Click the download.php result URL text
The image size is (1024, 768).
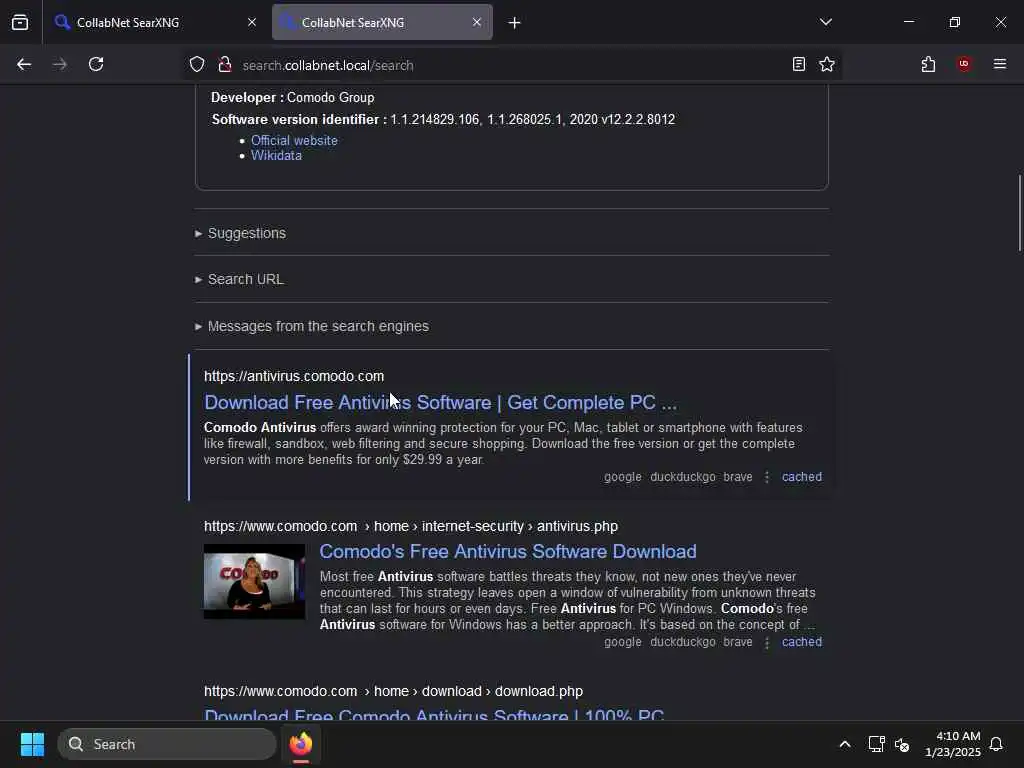coord(393,691)
